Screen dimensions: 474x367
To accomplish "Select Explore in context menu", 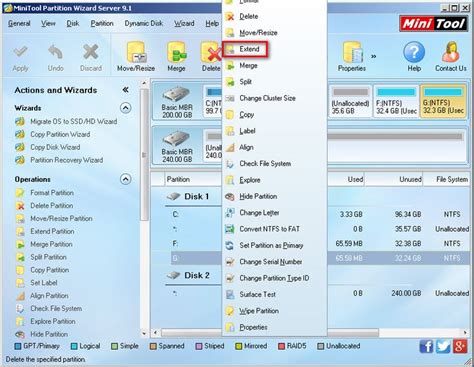I will click(x=274, y=180).
